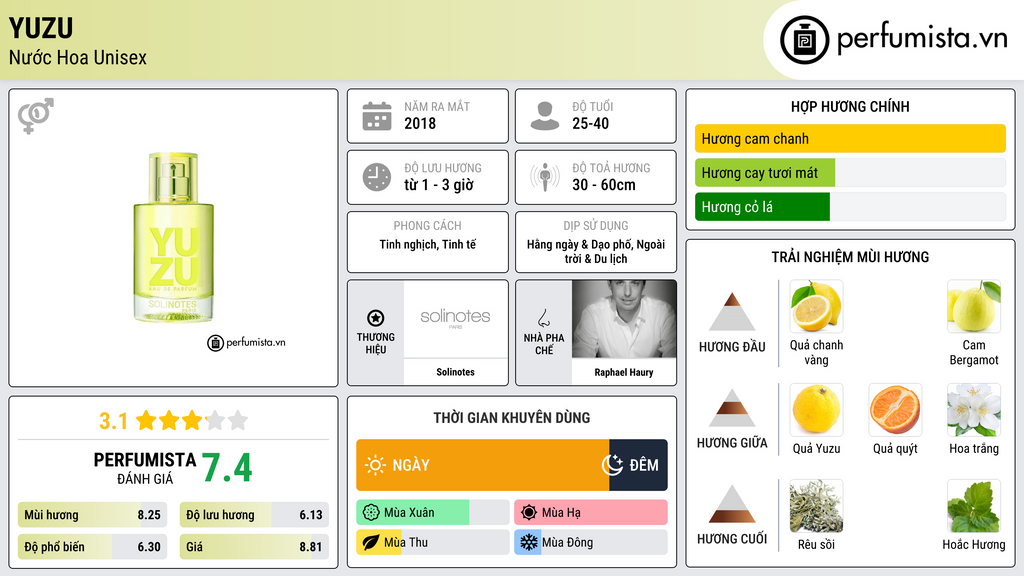Click the Raphael Haury perfumer photo
1024x576 pixels.
coord(624,319)
